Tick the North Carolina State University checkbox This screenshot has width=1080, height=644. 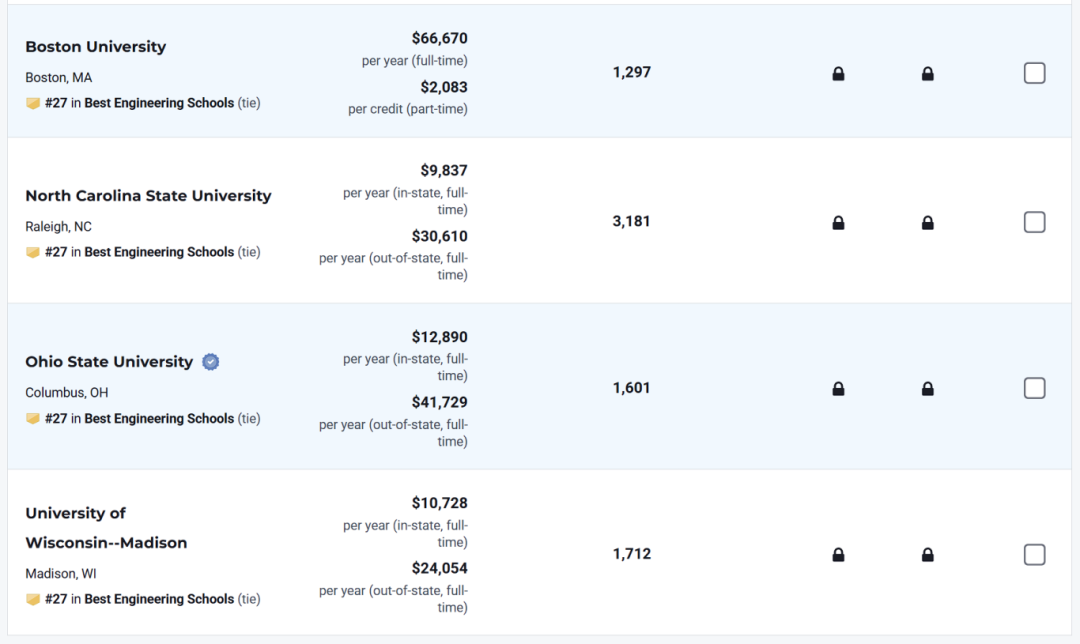1034,222
